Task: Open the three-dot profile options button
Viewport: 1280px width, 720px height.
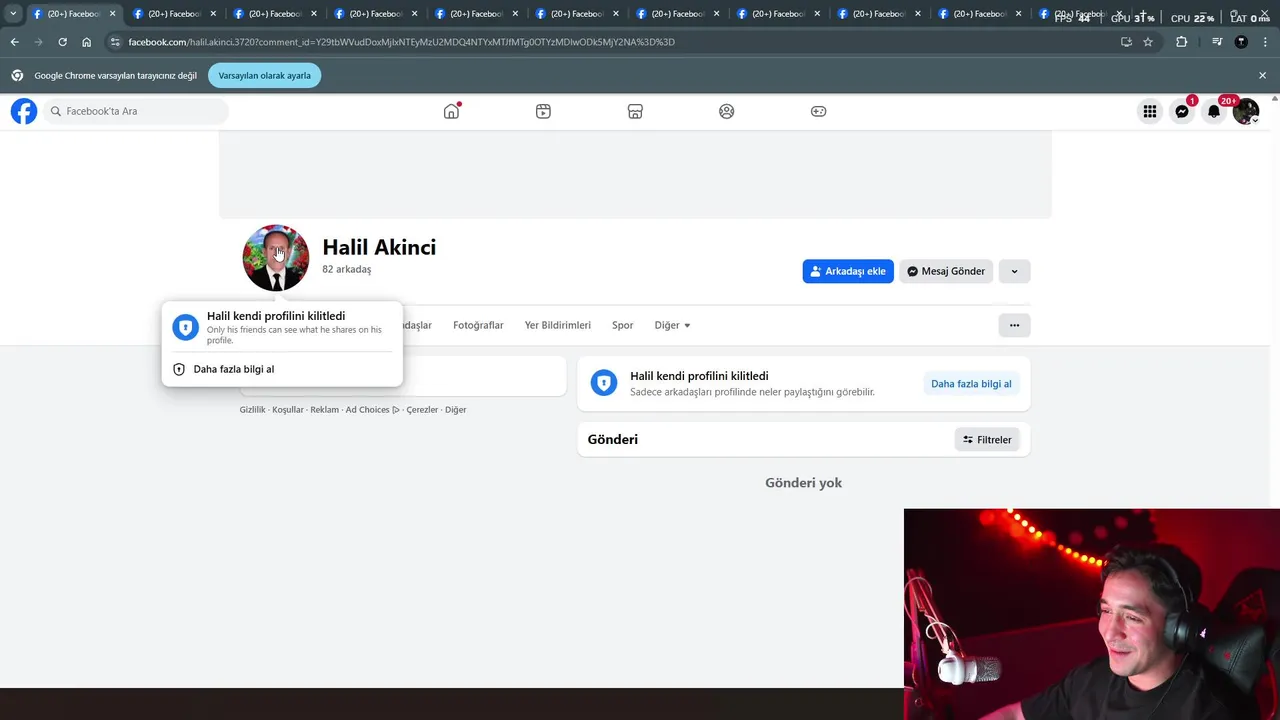Action: [1014, 325]
